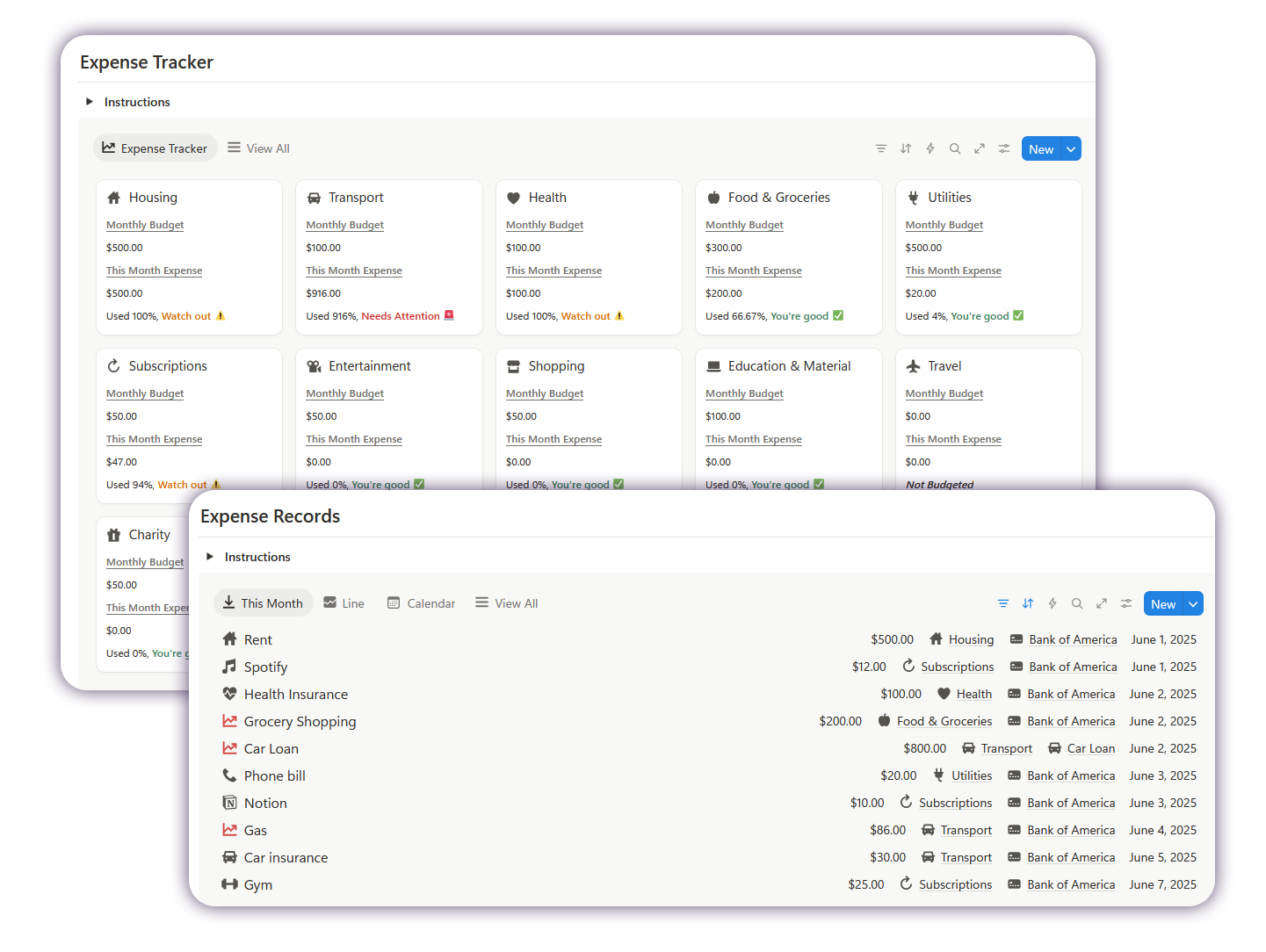Open the Food & Groceries link on Grocery Shopping row

[944, 721]
